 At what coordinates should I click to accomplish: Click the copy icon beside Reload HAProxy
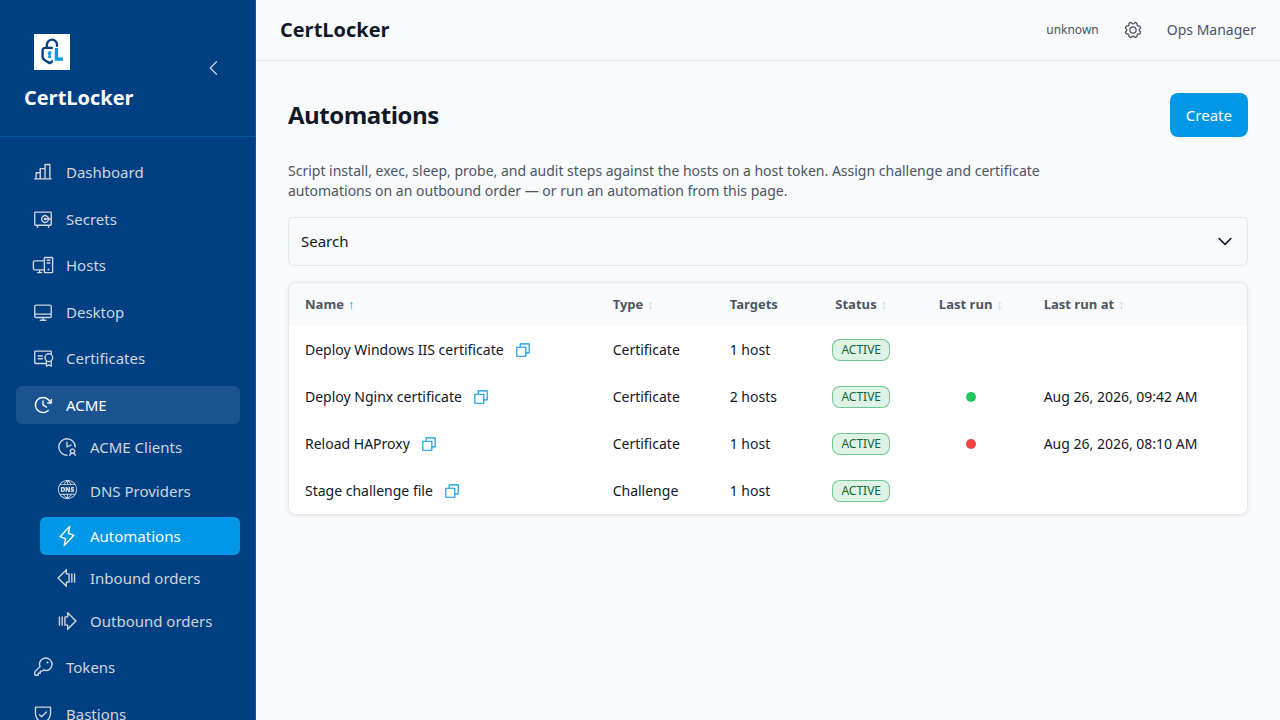[x=429, y=444]
